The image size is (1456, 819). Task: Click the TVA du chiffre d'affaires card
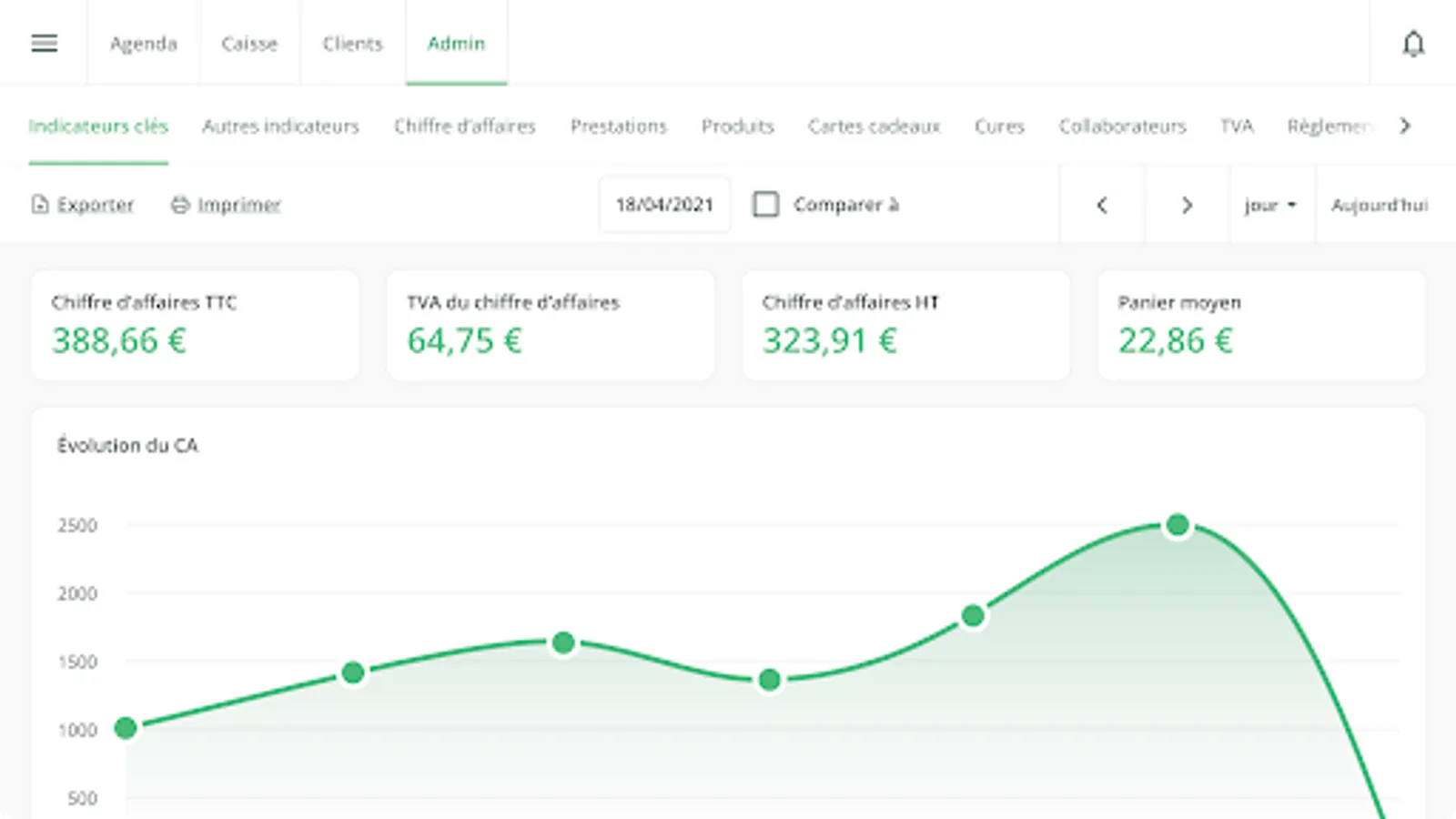pyautogui.click(x=551, y=325)
